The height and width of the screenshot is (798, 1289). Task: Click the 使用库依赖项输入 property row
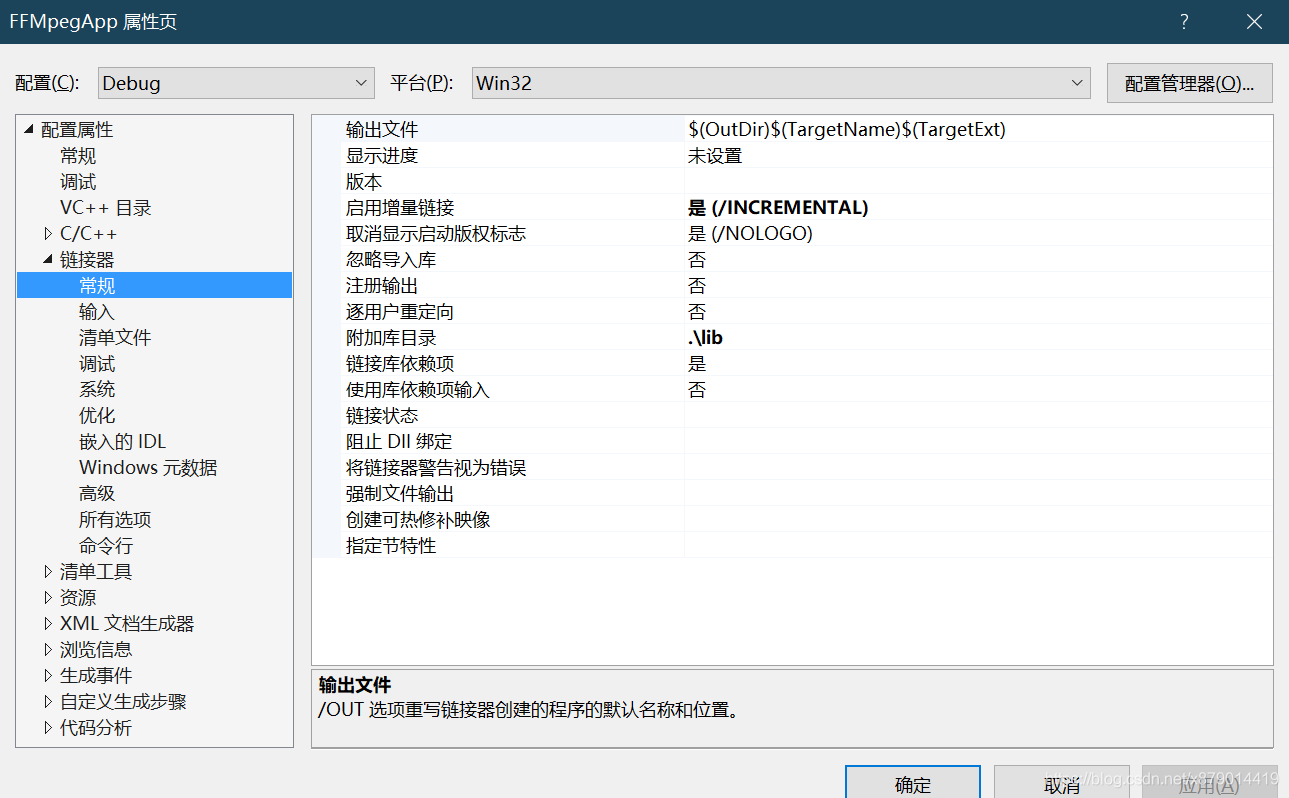(792, 389)
